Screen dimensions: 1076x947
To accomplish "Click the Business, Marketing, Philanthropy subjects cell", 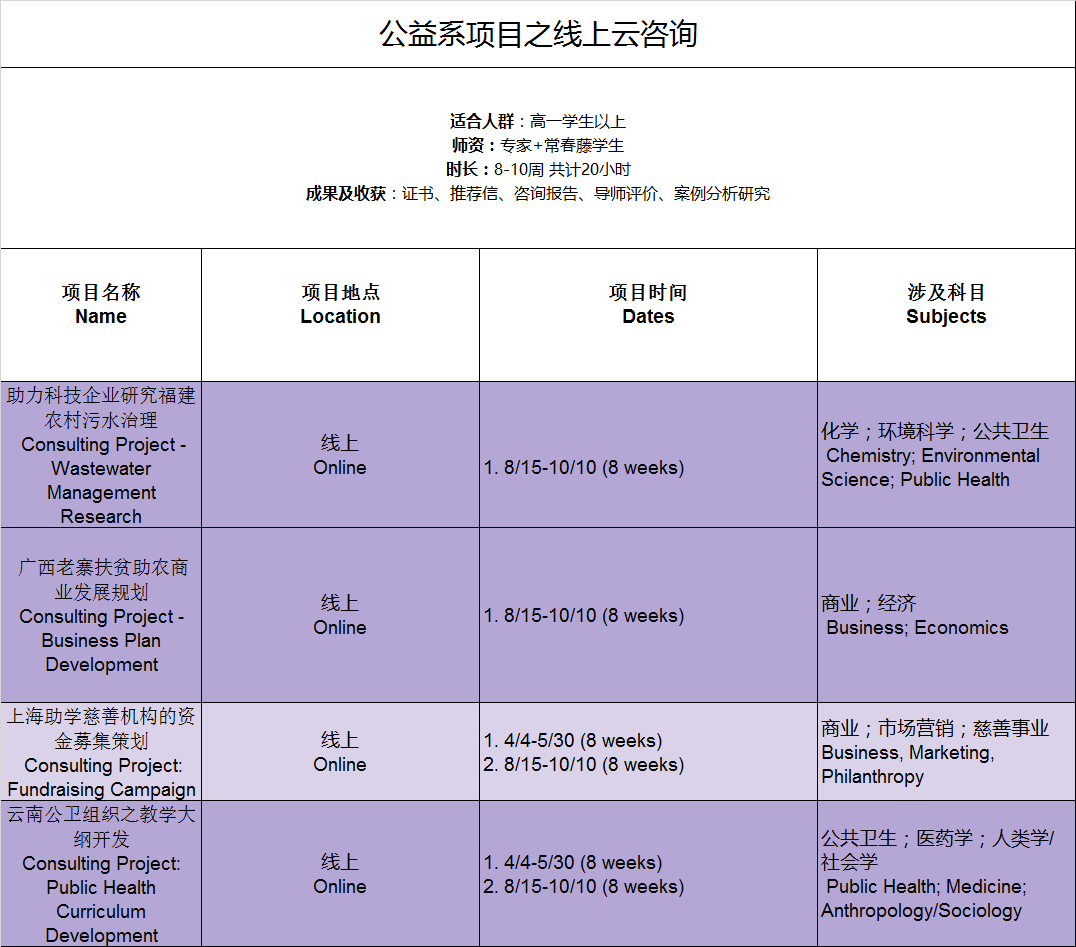I will click(946, 753).
